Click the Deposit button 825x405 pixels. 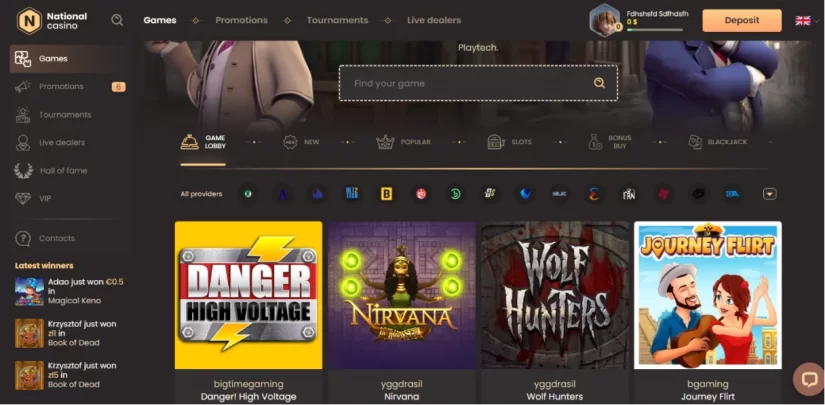(742, 21)
